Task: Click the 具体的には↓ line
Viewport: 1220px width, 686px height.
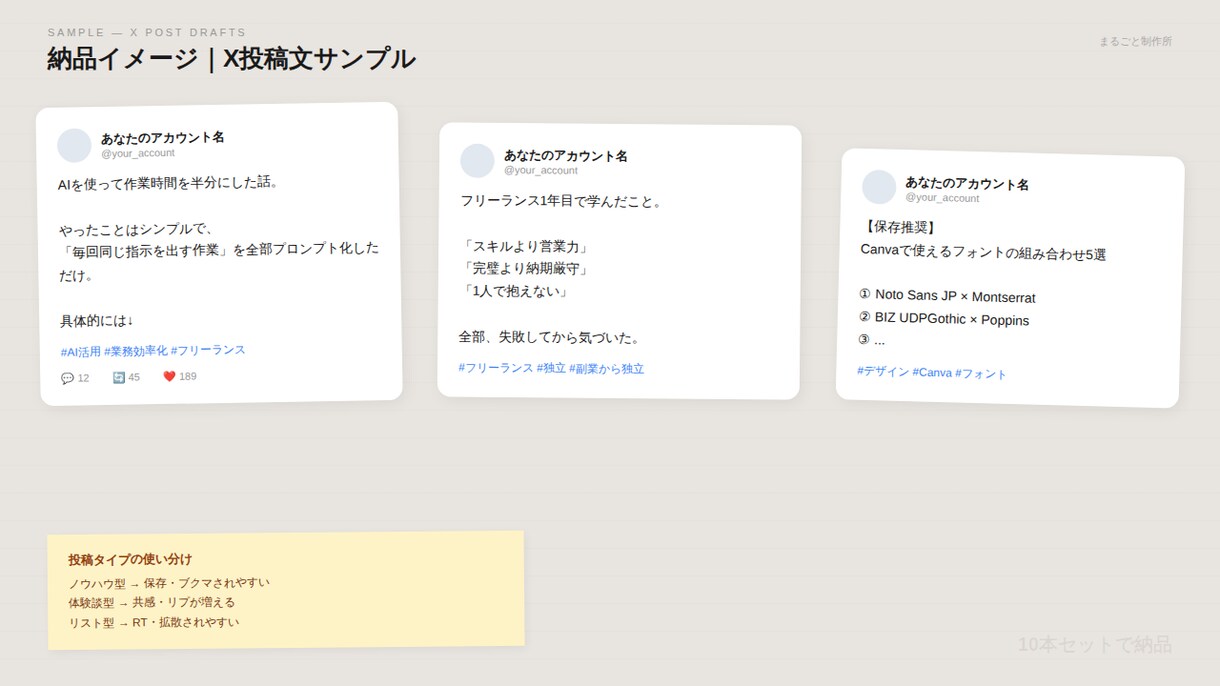Action: 97,321
